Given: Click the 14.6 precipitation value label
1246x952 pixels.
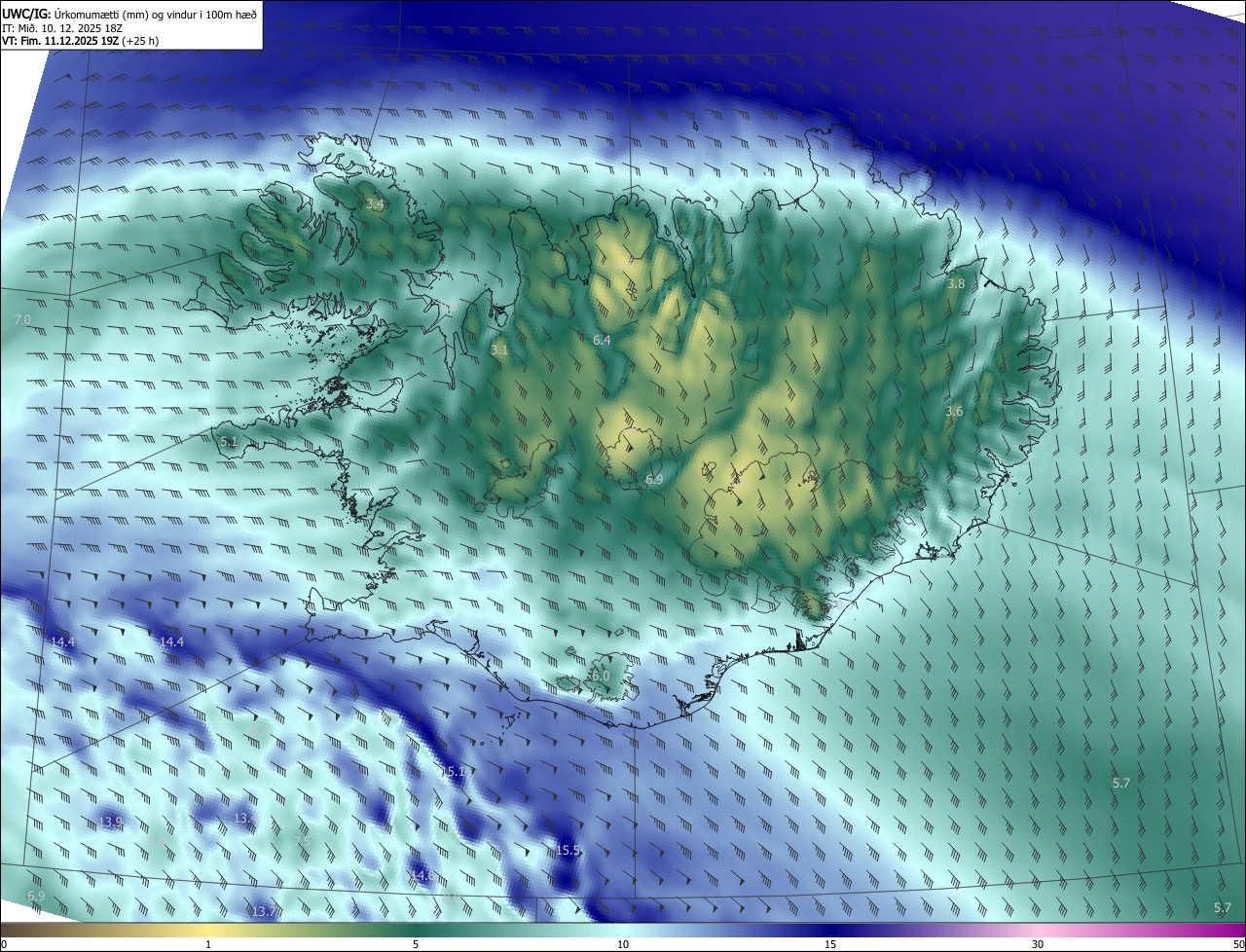Looking at the screenshot, I should 421,875.
